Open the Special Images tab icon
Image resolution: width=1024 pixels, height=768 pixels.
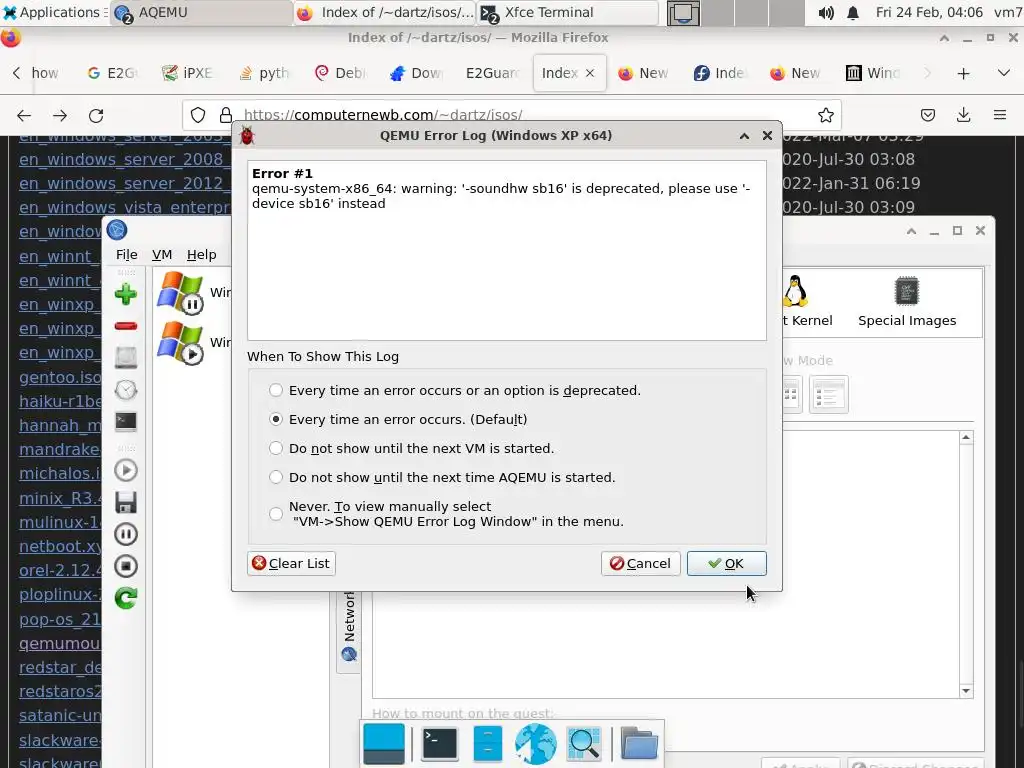tap(906, 302)
